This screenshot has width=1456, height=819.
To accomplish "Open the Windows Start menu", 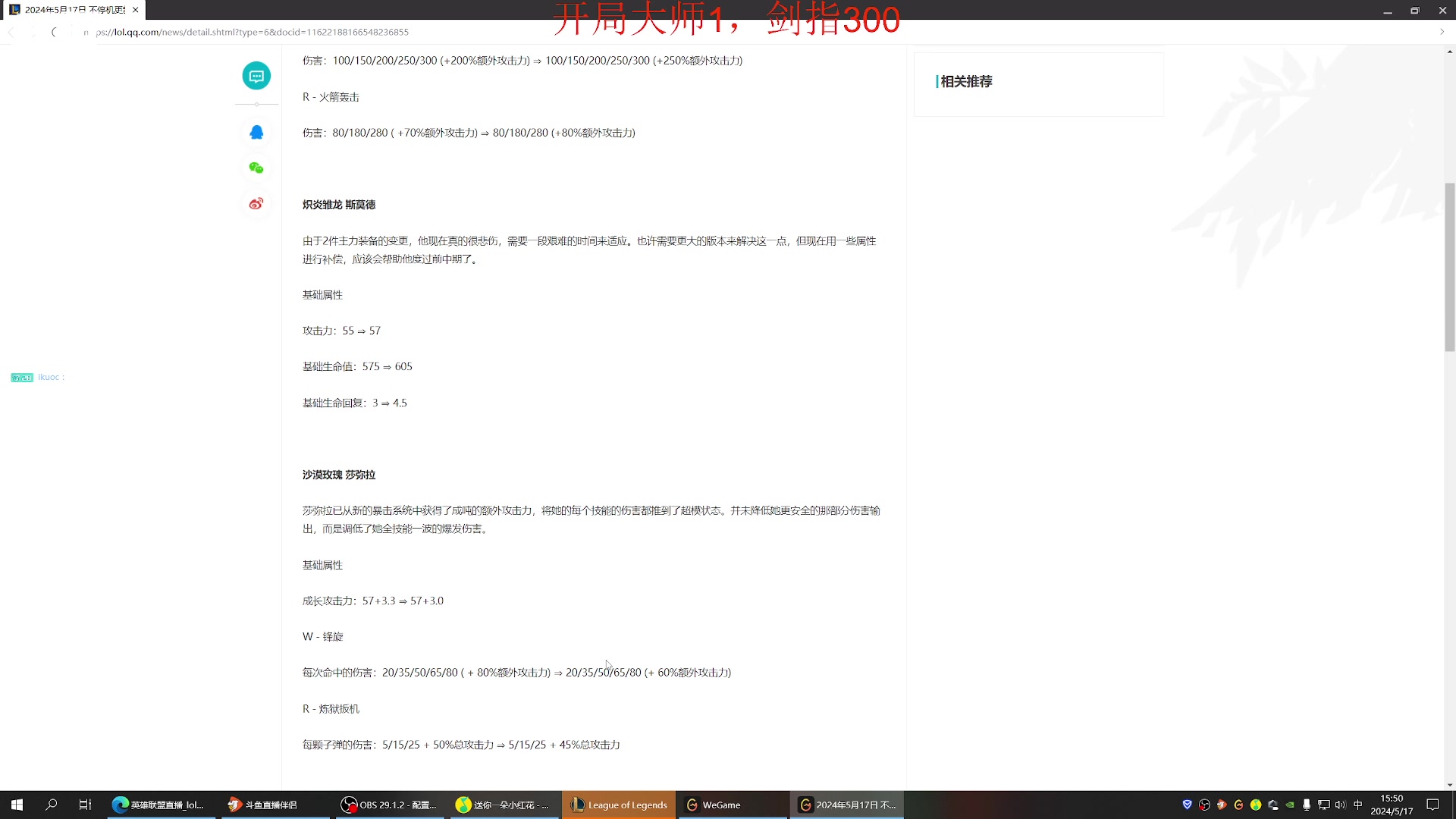I will tap(15, 805).
